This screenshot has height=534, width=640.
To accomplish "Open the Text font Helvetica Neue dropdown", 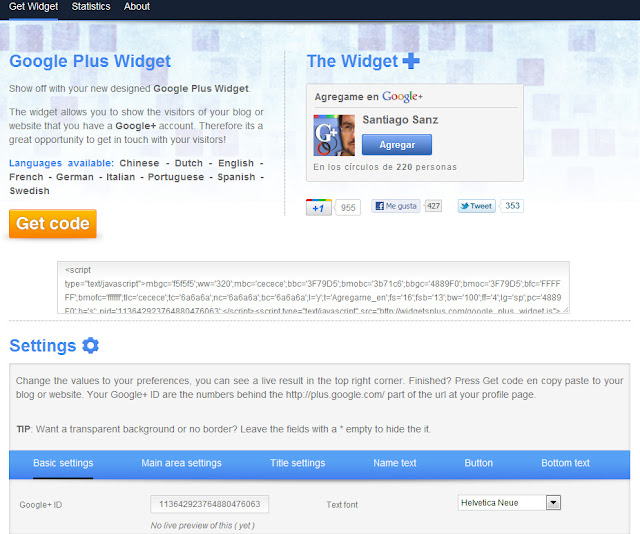I will [x=509, y=503].
